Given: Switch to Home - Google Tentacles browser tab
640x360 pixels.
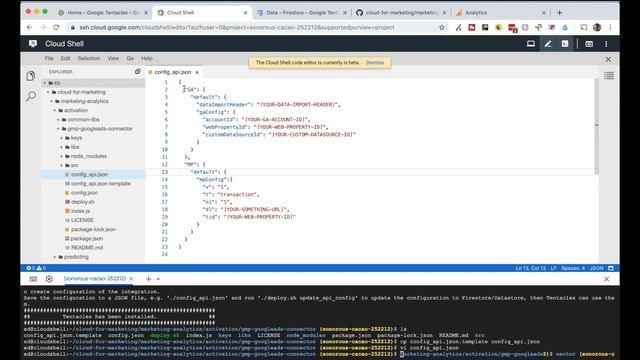Looking at the screenshot, I should coord(103,13).
